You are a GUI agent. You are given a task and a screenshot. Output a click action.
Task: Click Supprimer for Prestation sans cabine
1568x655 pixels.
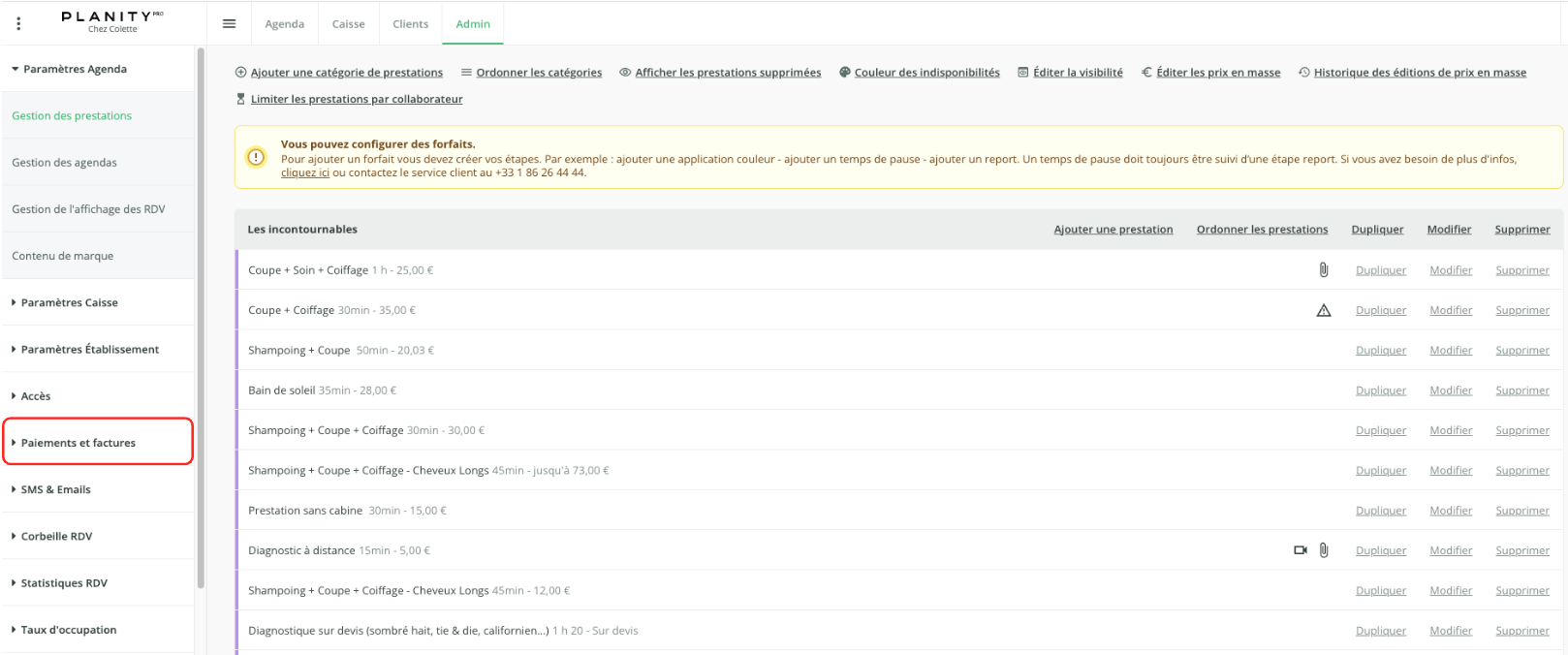tap(1522, 511)
